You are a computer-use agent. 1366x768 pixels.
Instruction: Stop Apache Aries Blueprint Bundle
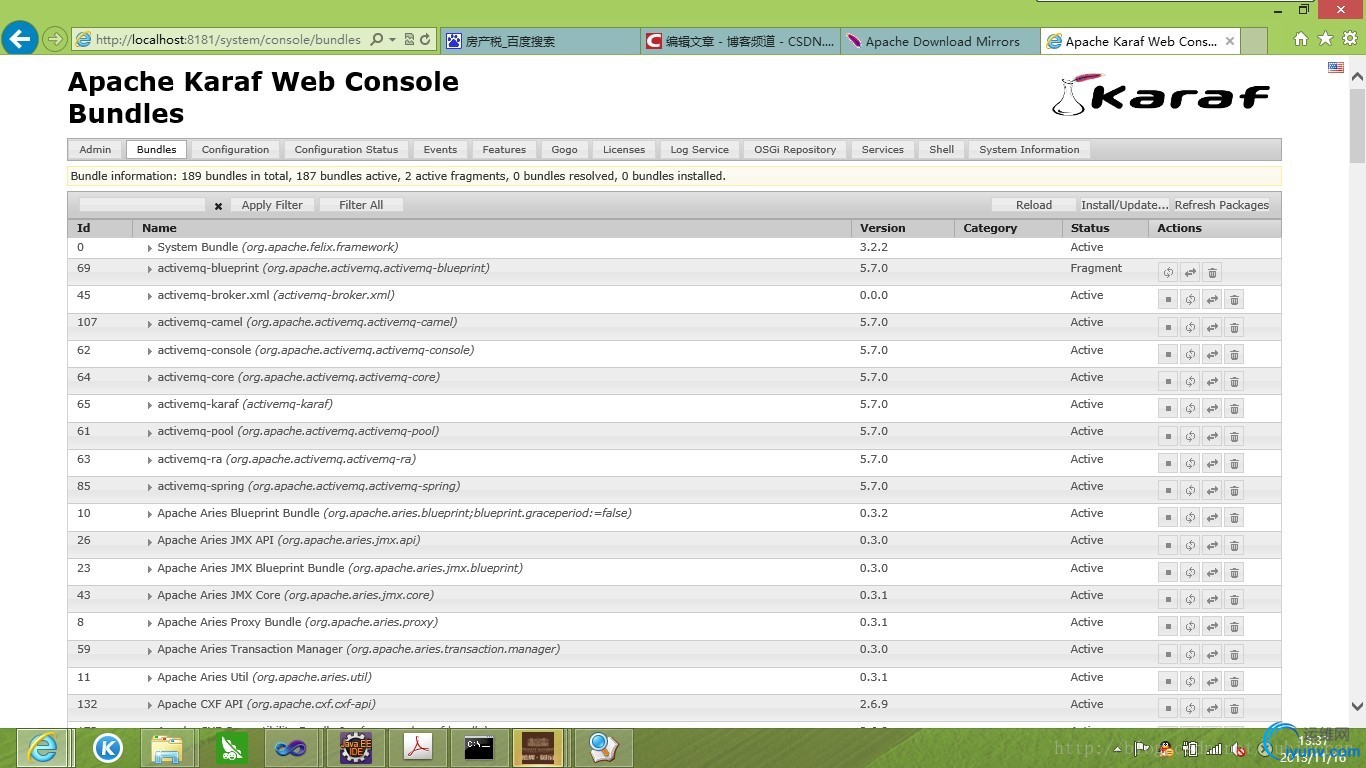tap(1168, 517)
